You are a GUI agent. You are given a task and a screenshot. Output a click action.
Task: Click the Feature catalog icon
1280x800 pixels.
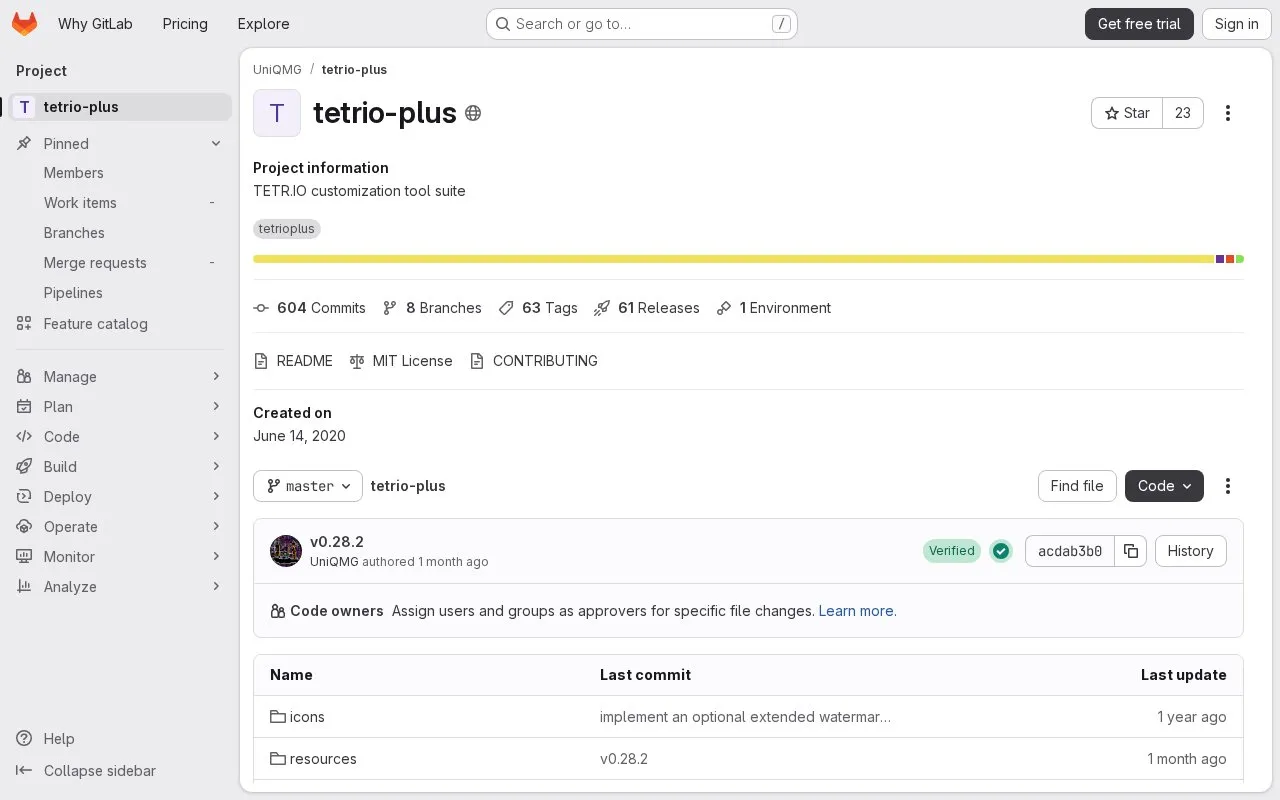tap(24, 324)
